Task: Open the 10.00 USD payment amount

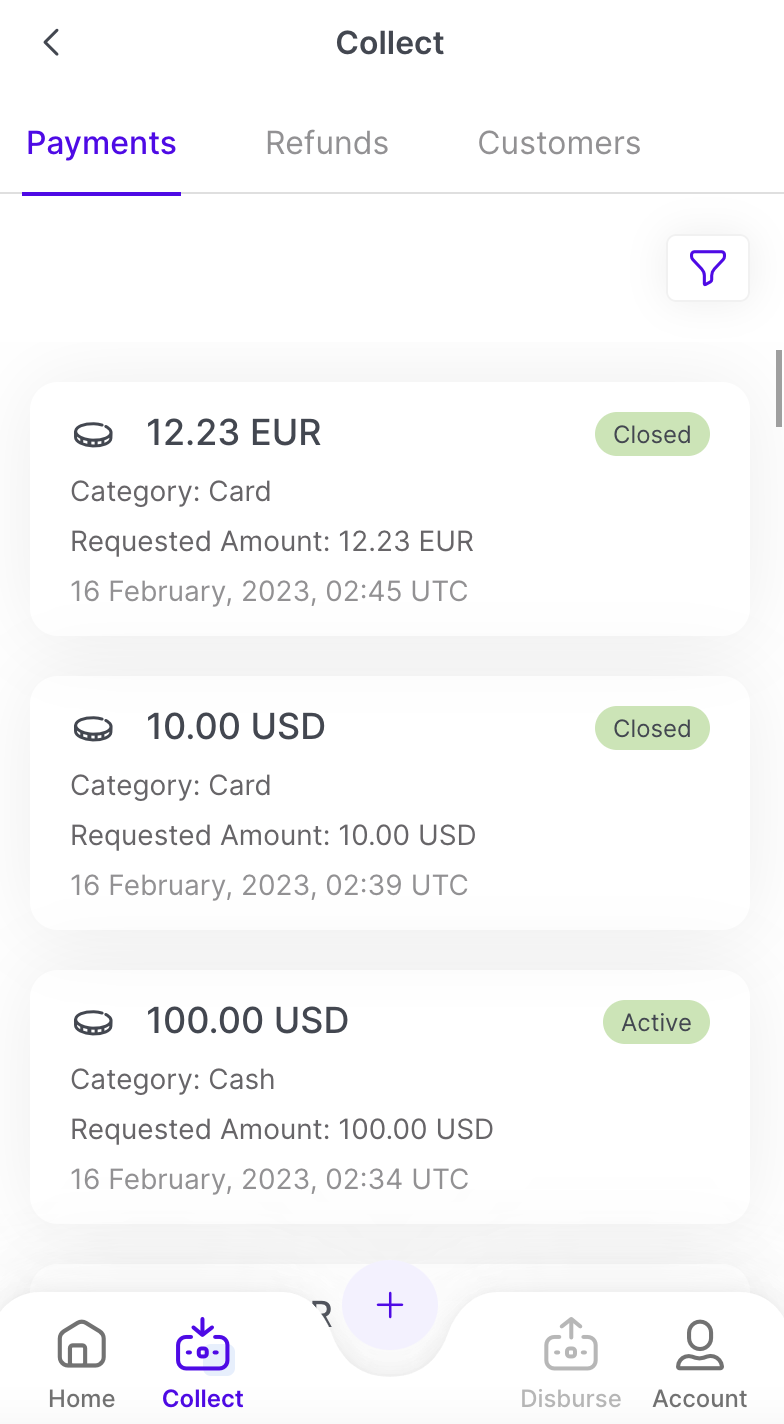Action: coord(236,727)
